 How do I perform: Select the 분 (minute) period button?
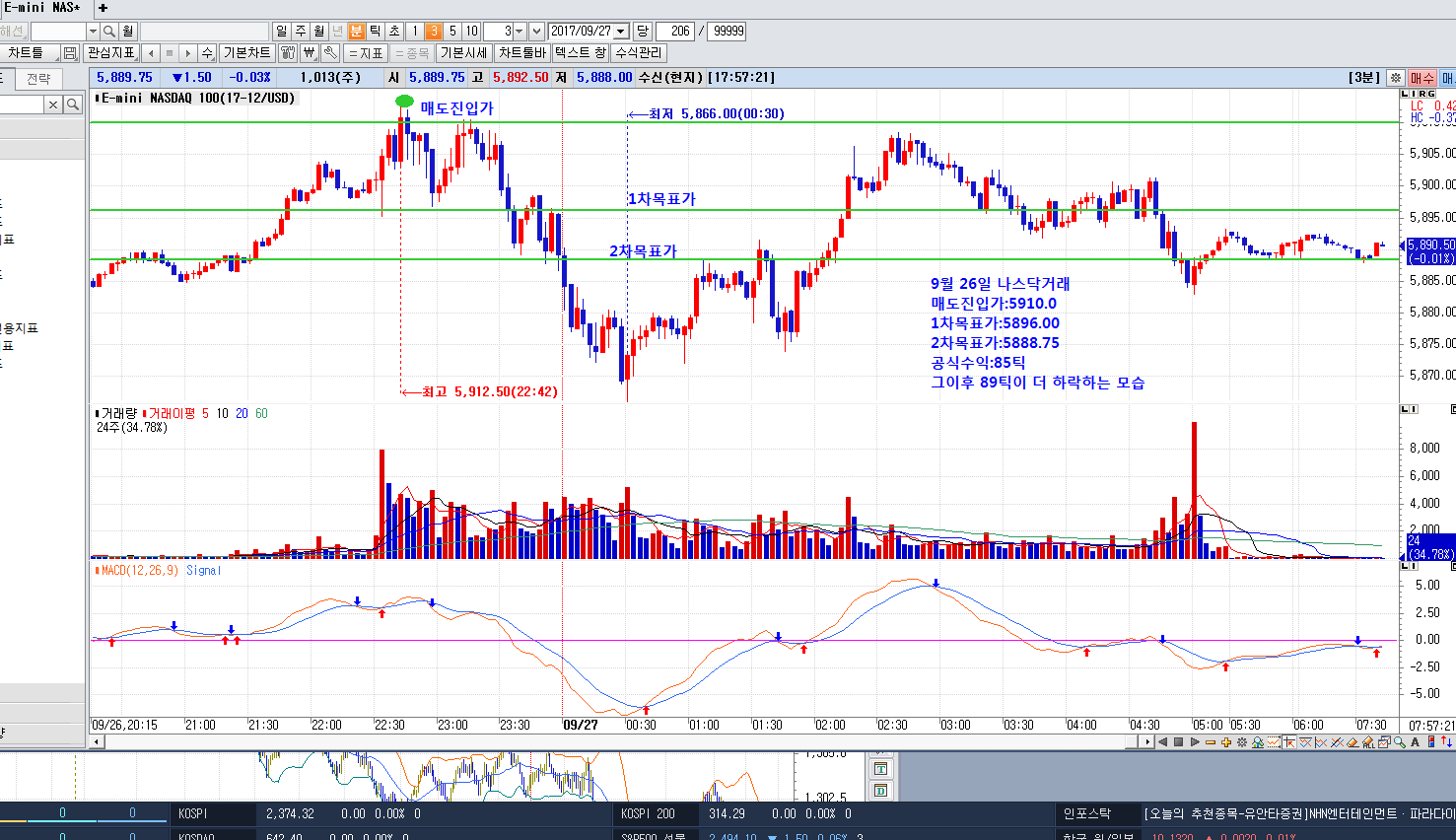tap(357, 32)
